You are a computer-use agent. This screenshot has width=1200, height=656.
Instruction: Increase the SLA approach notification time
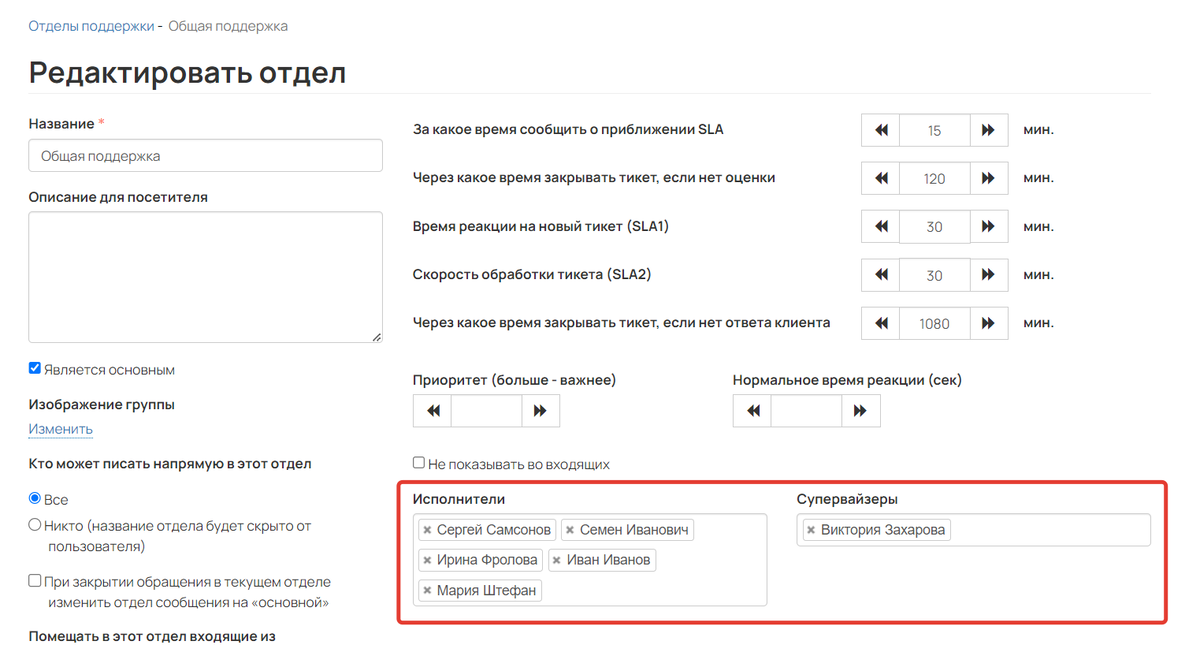click(989, 130)
